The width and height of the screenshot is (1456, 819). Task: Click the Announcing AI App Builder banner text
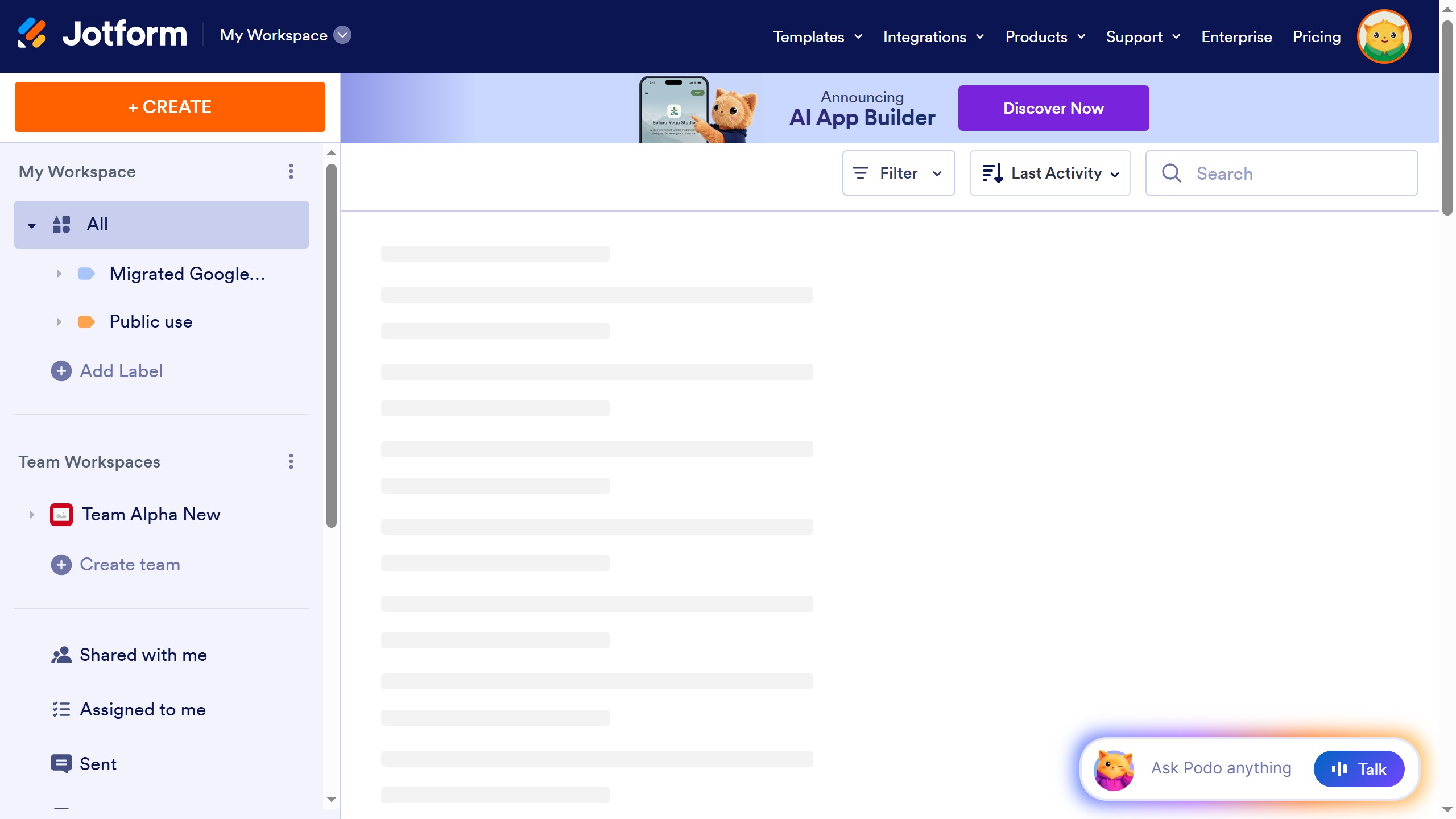pos(862,109)
